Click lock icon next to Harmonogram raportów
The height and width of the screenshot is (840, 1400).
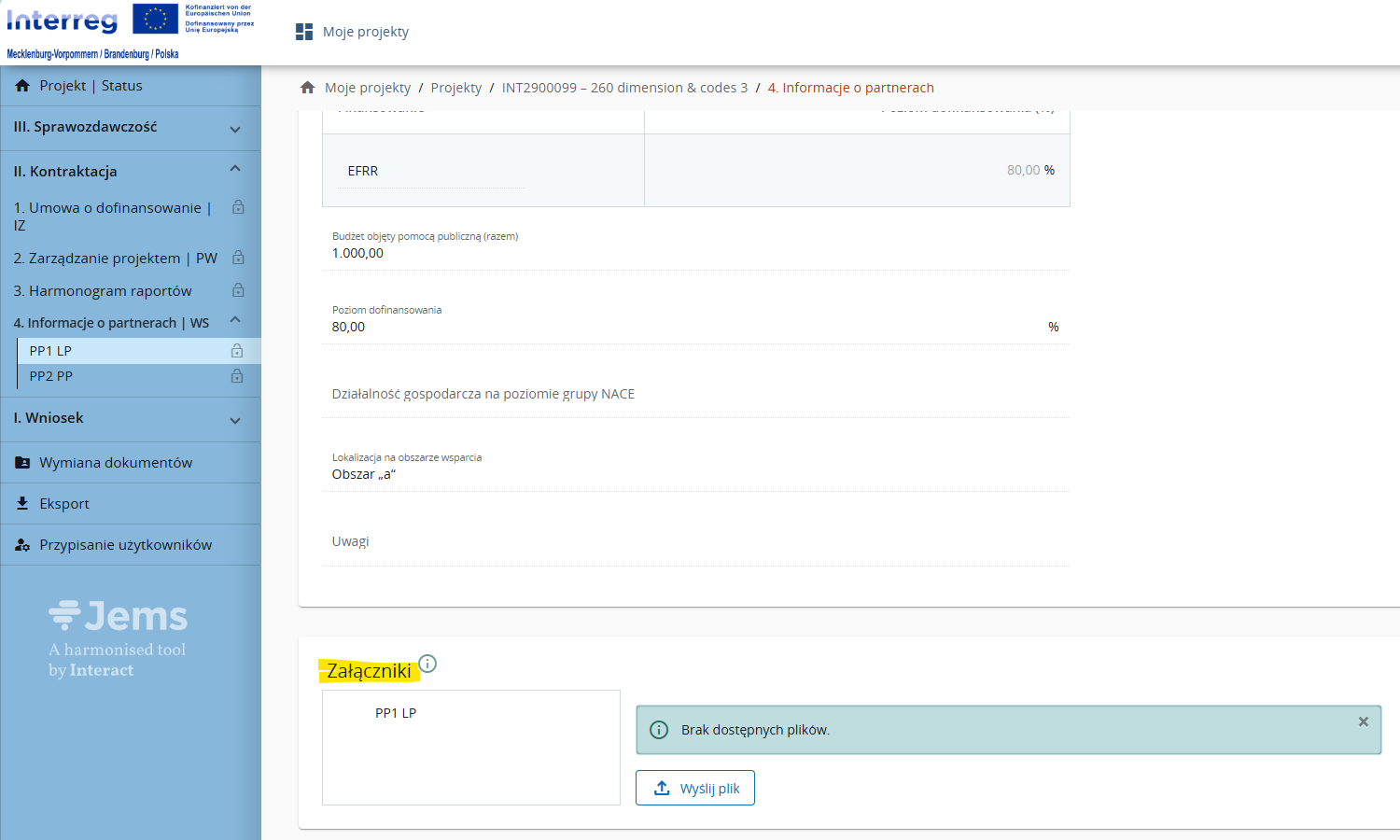pos(238,290)
